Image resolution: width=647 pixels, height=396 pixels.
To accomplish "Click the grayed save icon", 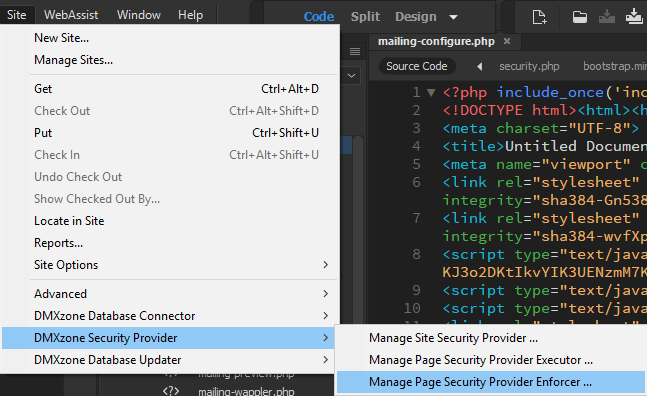I will [607, 17].
